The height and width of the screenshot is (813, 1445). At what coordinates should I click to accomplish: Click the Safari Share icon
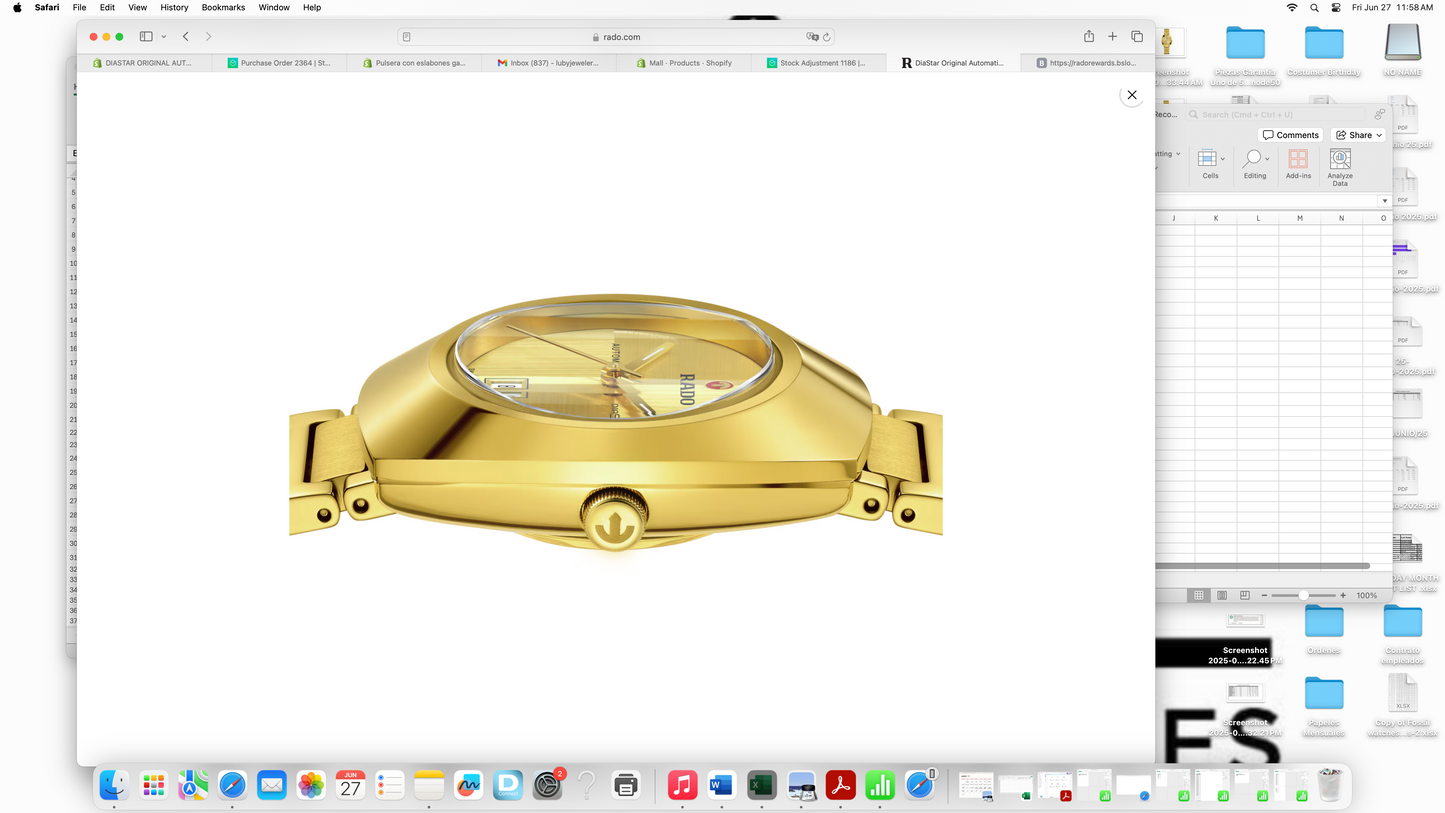[x=1088, y=37]
